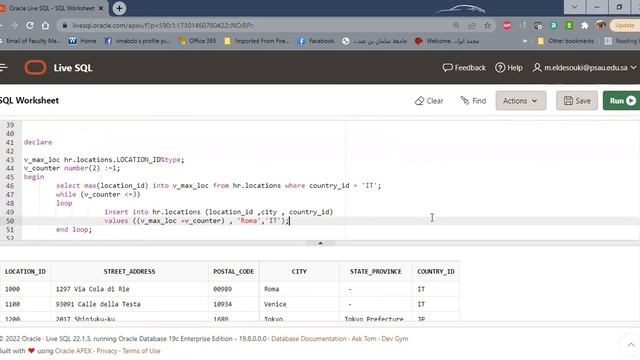The height and width of the screenshot is (360, 640).
Task: Click the LOCATION_ID column header
Action: point(25,271)
